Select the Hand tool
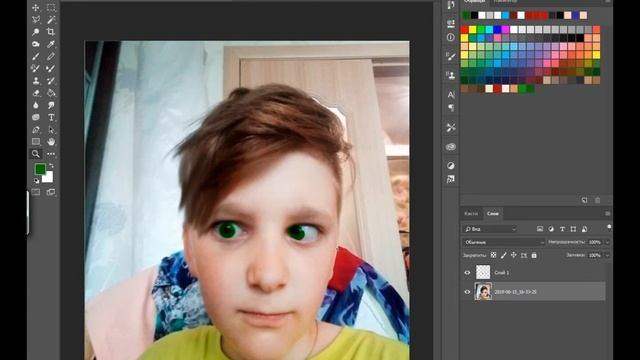This screenshot has height=360, width=640. [x=51, y=142]
